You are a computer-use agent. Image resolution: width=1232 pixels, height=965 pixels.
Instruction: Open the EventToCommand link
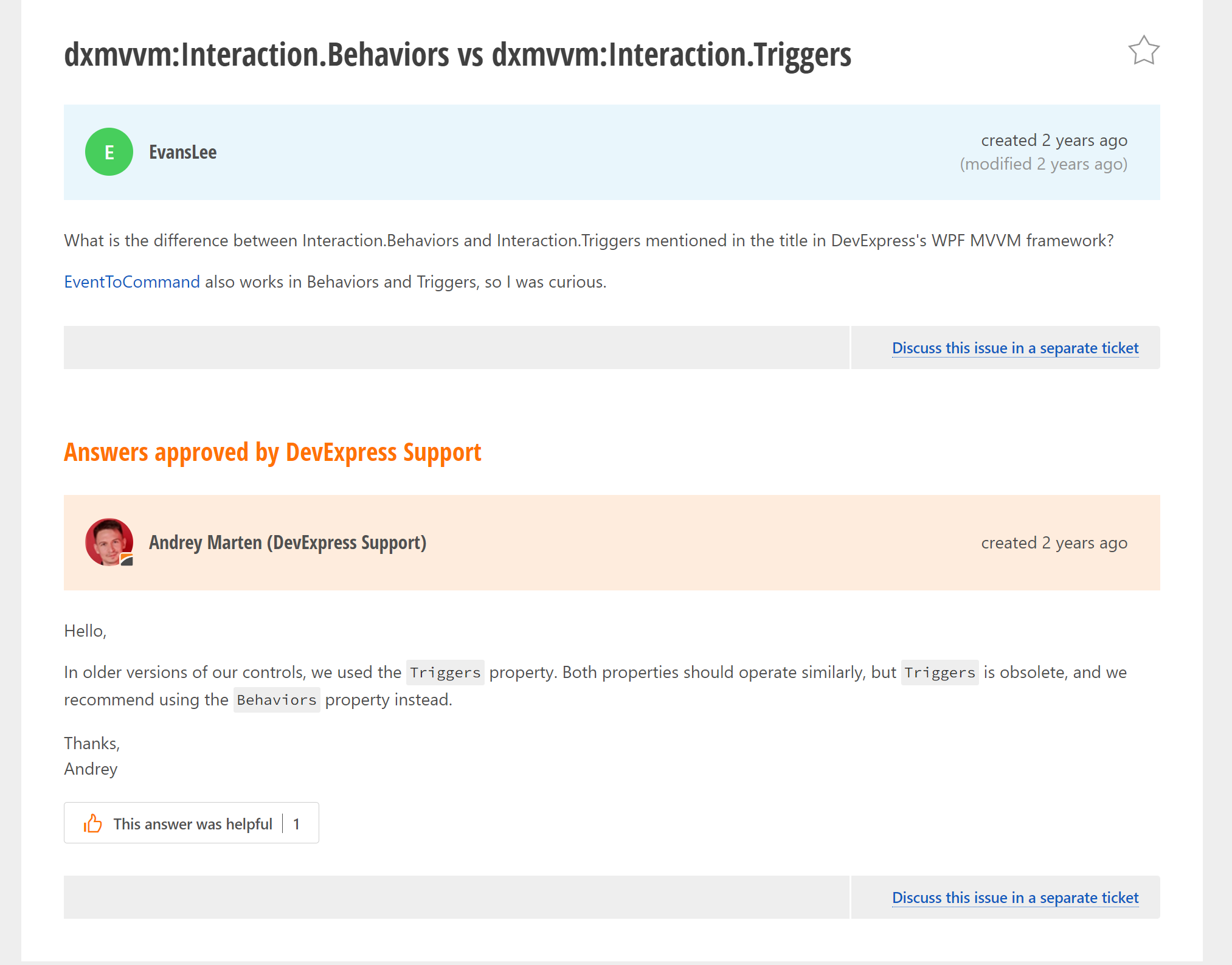(132, 282)
